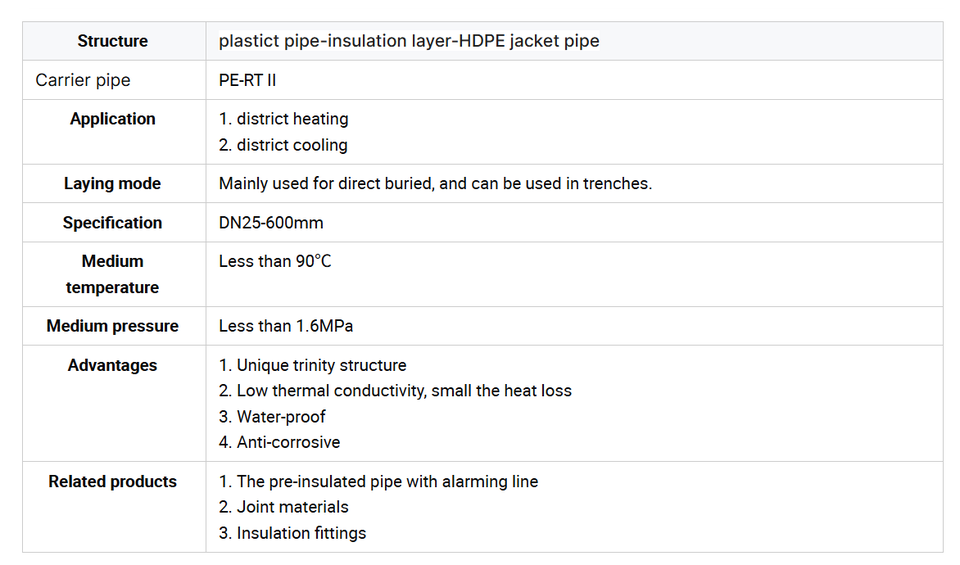Click the Medium pressure heading
Viewport: 960px width, 565px height.
113,326
